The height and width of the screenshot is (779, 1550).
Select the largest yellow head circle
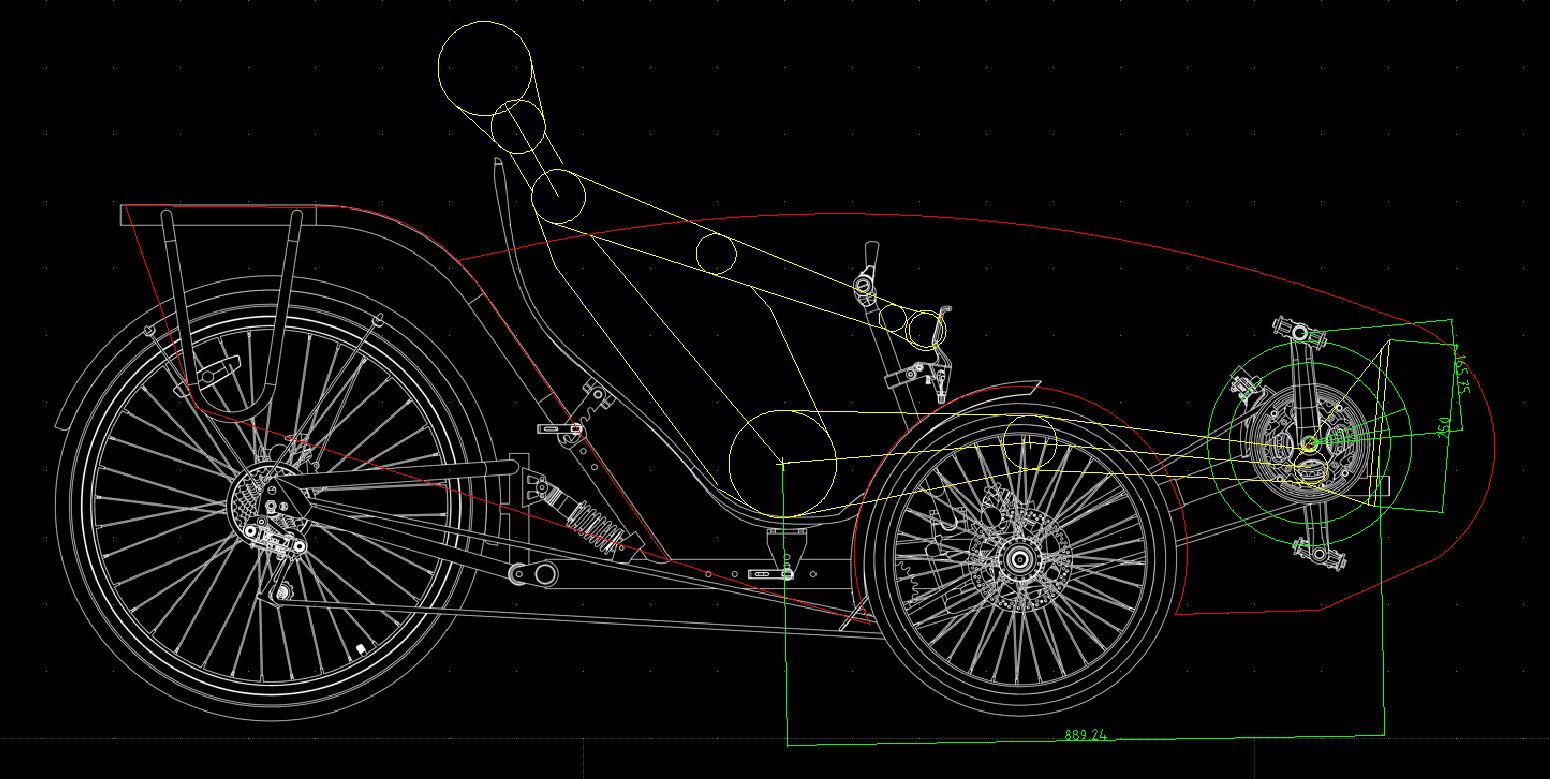(485, 68)
